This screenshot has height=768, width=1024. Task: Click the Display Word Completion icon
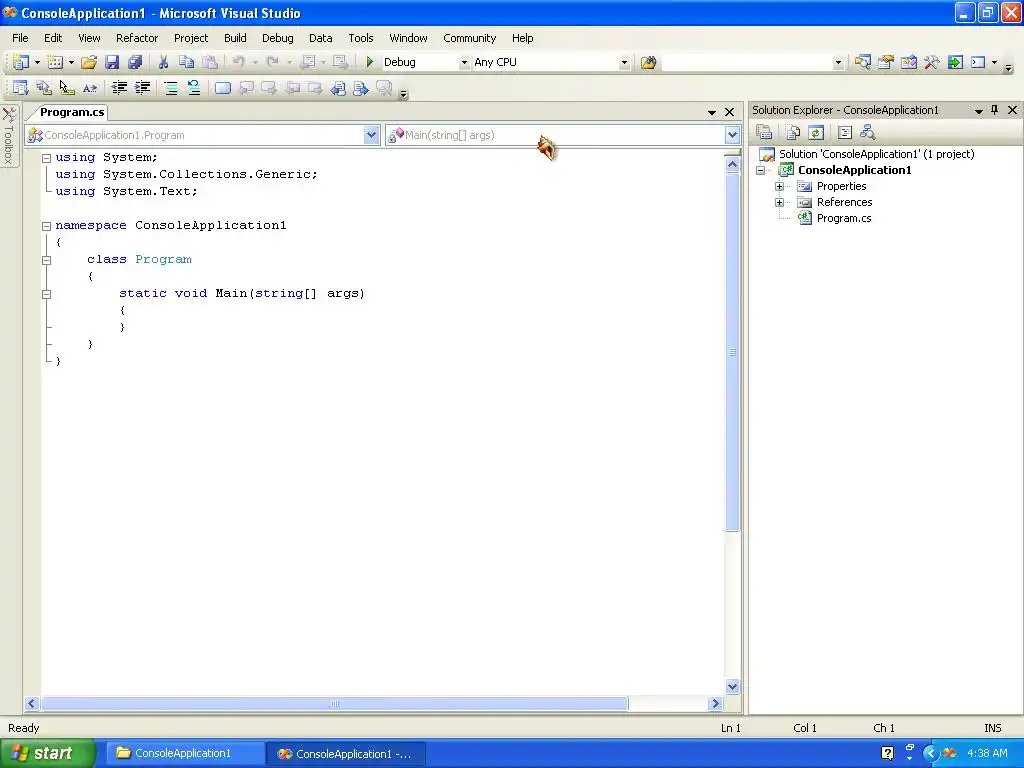[x=90, y=88]
